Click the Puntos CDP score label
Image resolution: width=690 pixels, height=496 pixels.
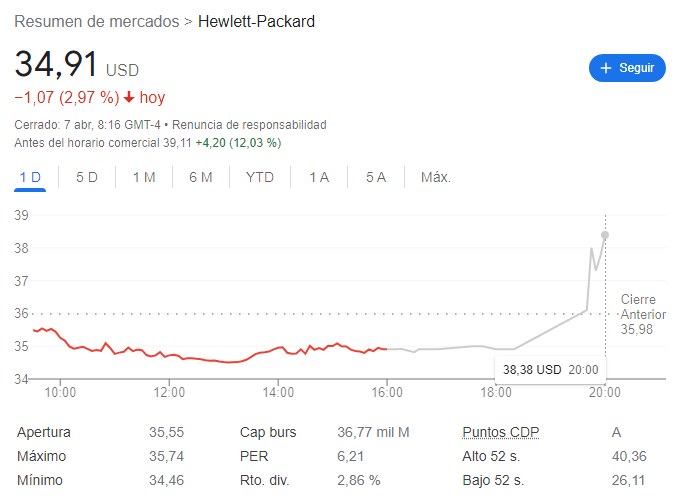pyautogui.click(x=500, y=432)
